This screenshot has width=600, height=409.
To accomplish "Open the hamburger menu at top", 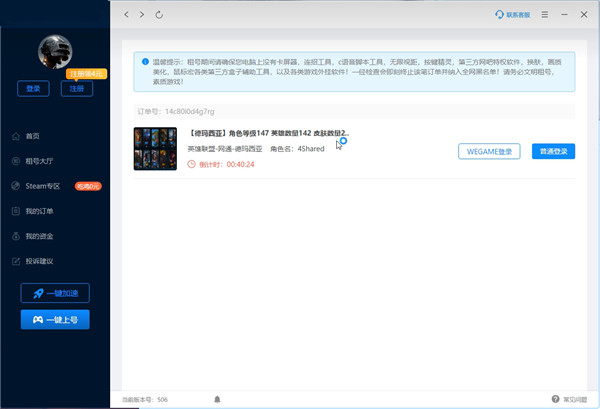I will 545,15.
